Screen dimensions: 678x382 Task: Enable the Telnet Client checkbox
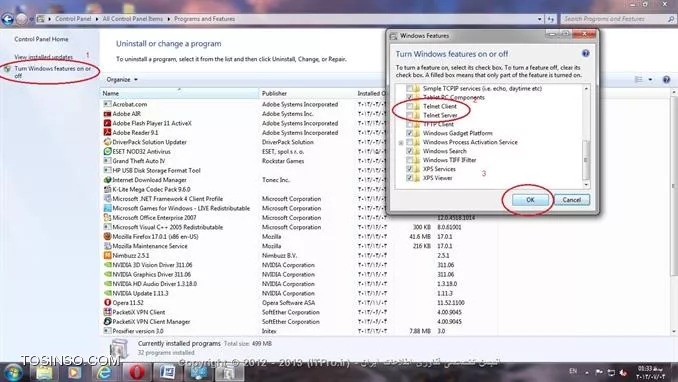tap(409, 106)
